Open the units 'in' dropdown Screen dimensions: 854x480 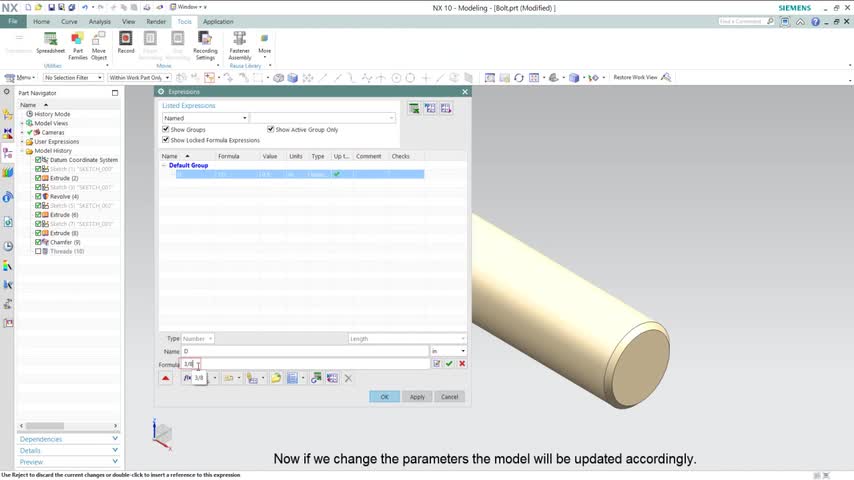click(x=448, y=351)
